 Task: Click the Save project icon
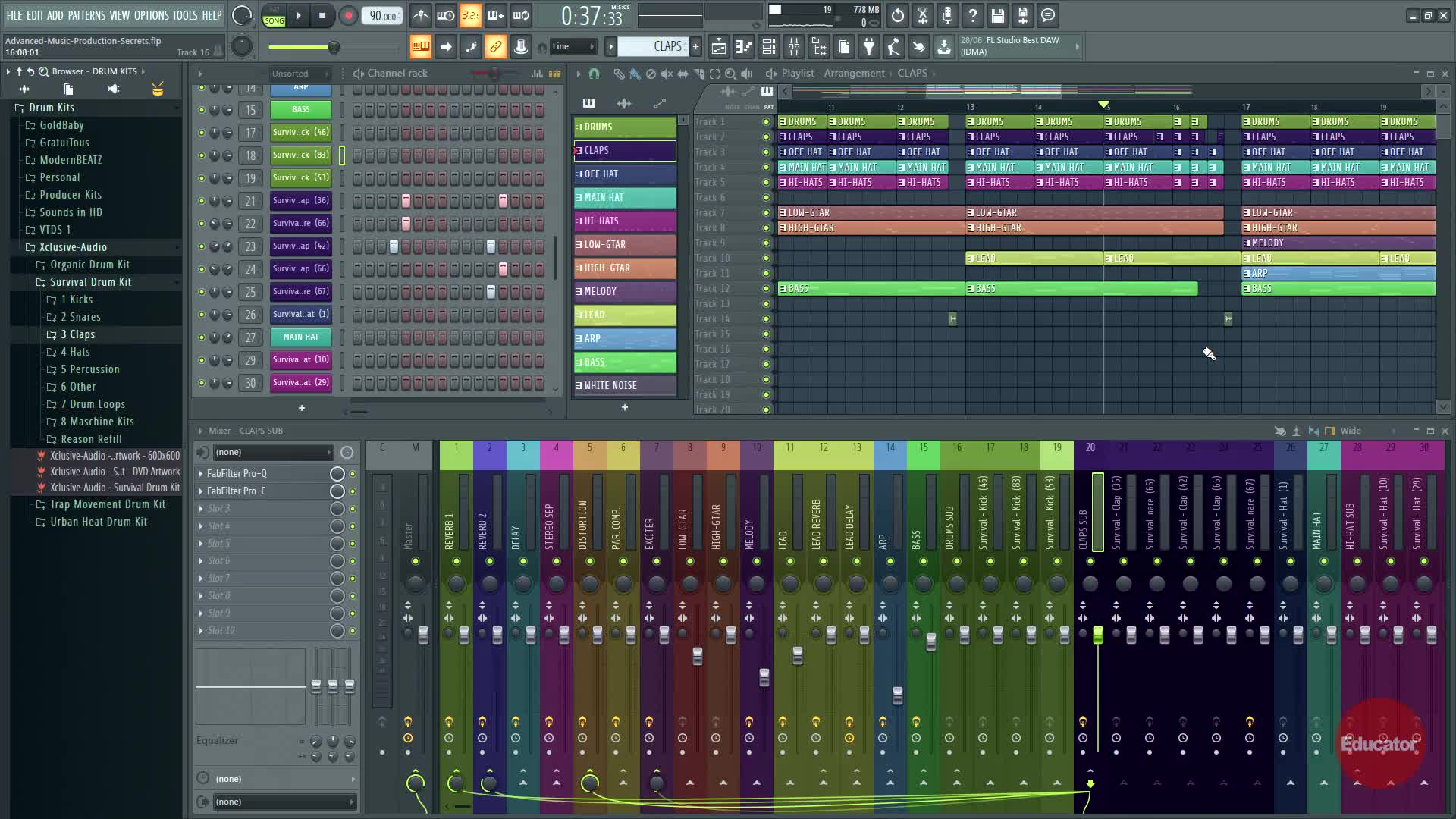[x=998, y=15]
